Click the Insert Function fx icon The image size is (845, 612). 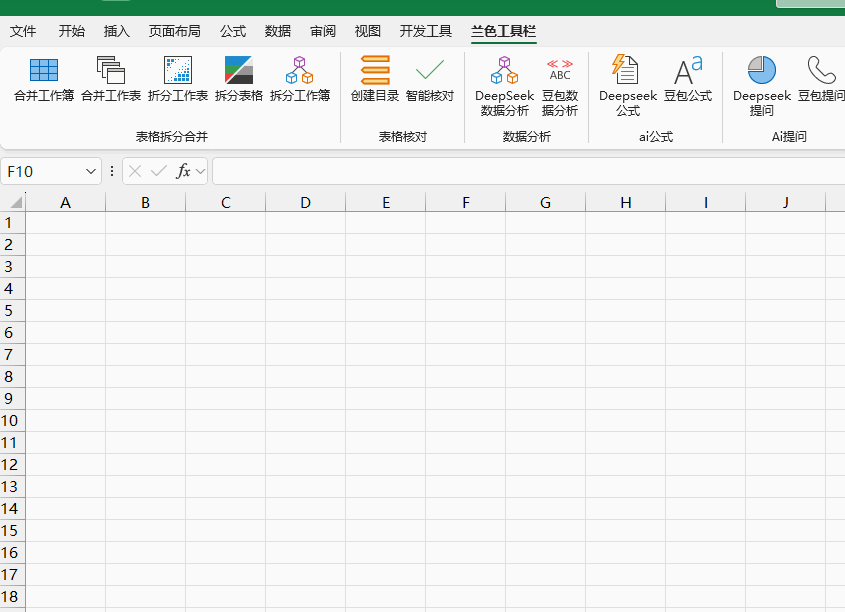pos(183,171)
